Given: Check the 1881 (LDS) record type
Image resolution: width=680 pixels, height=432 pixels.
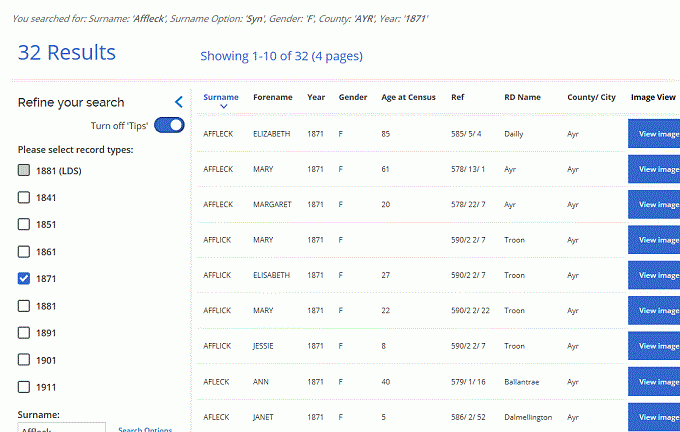Looking at the screenshot, I should tap(24, 170).
